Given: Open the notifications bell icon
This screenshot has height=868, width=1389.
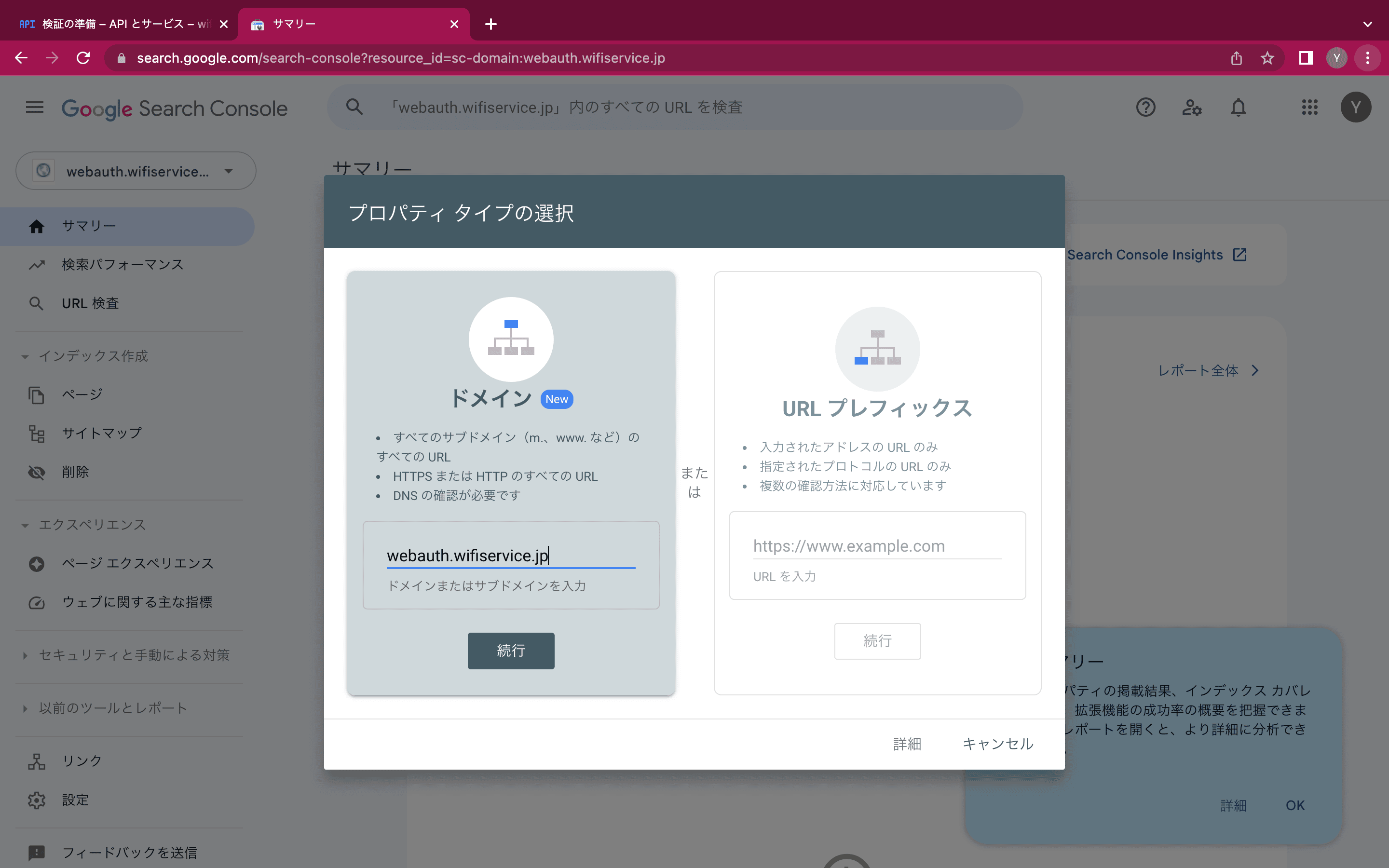Looking at the screenshot, I should (1238, 108).
